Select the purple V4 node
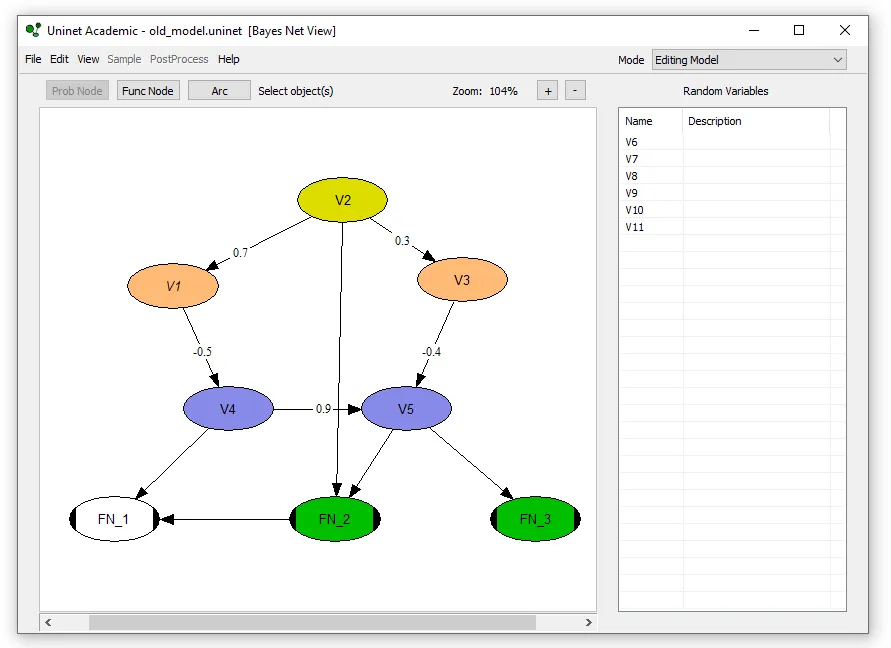The width and height of the screenshot is (891, 648). [x=228, y=409]
